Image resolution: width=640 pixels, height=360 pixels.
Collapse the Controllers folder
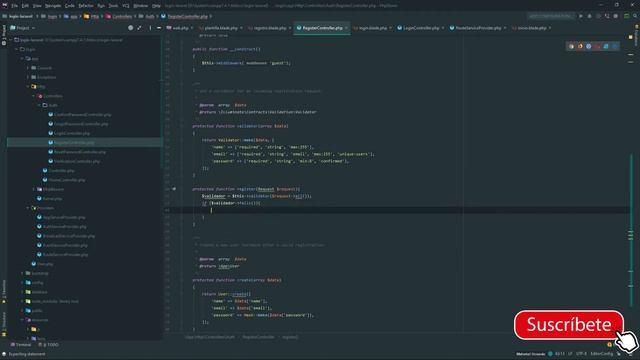tap(33, 96)
